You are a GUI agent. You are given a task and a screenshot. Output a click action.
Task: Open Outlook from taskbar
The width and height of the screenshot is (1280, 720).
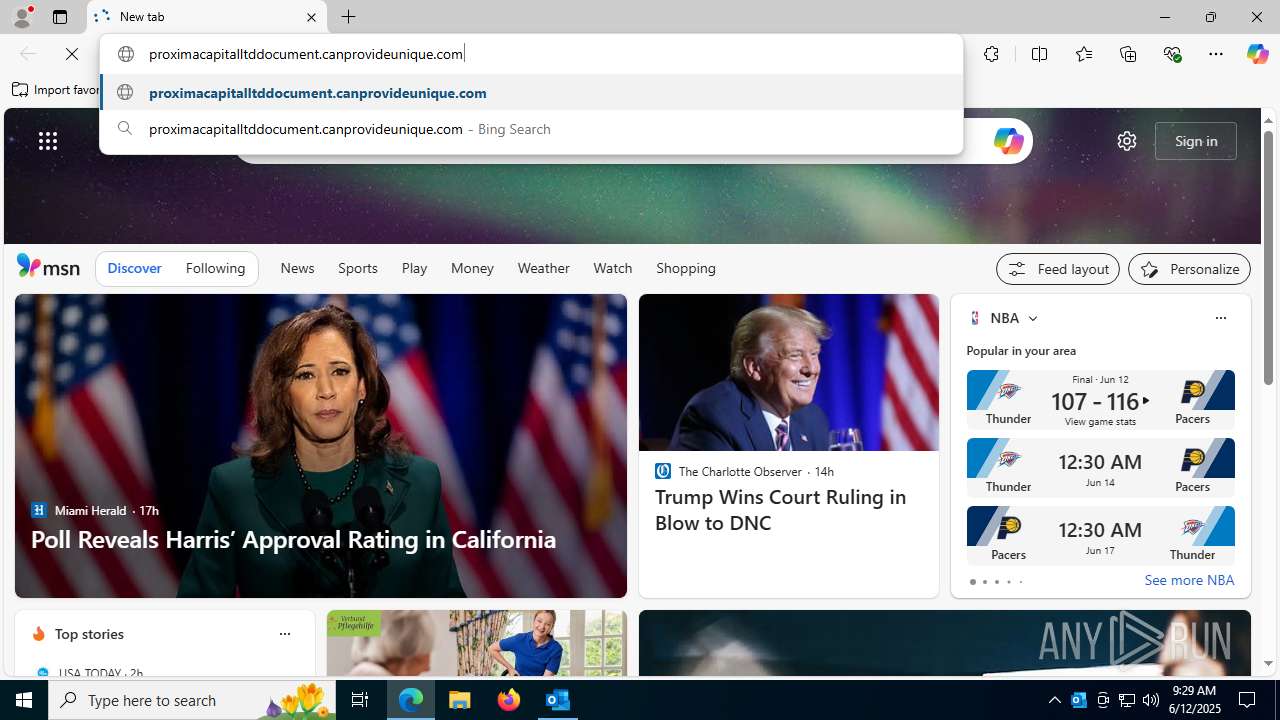(x=558, y=700)
